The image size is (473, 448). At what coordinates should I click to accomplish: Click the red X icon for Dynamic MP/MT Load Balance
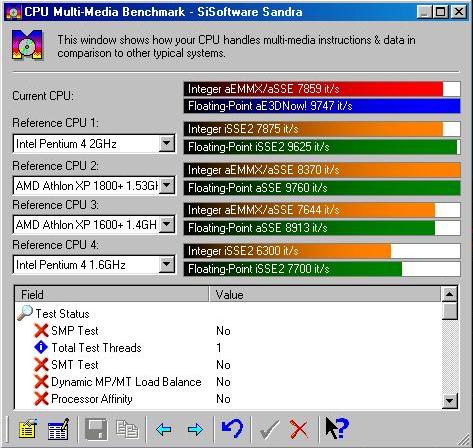(41, 382)
